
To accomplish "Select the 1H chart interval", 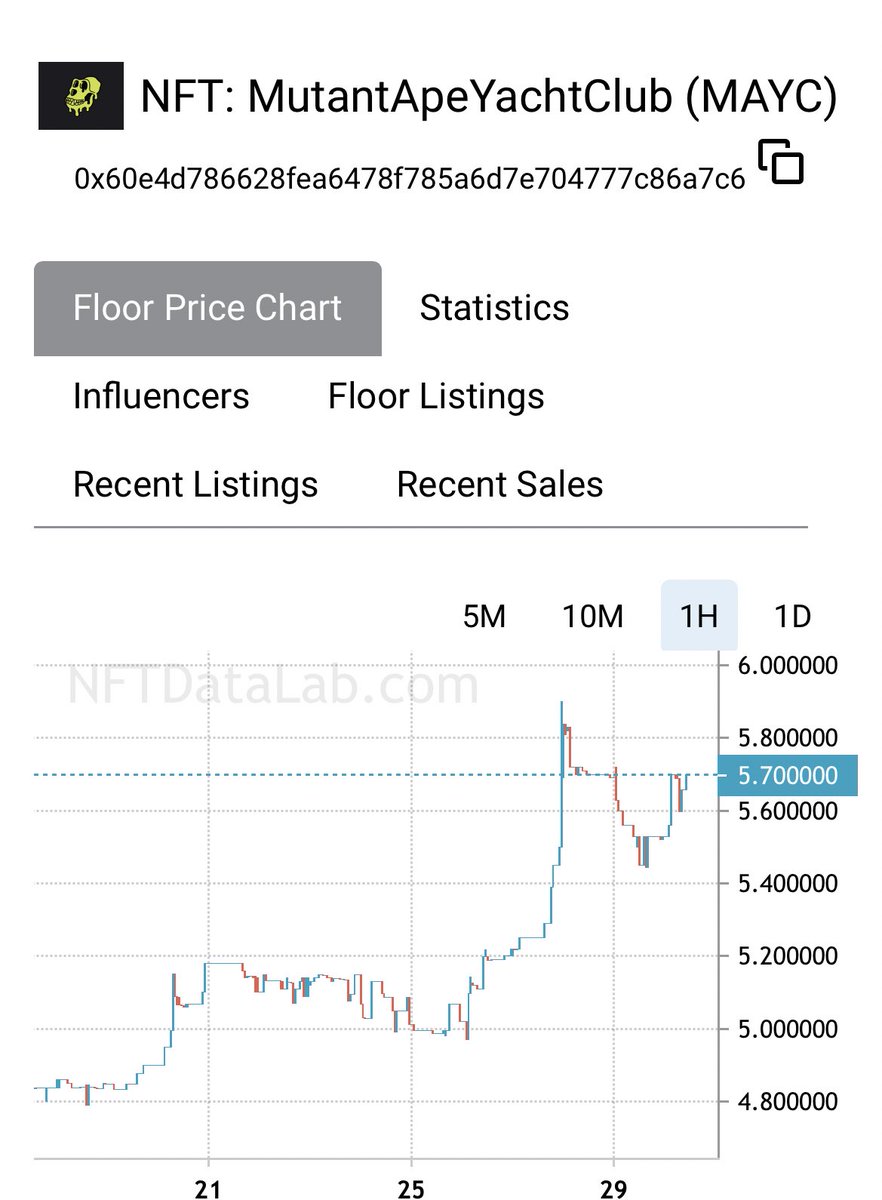I will 699,616.
